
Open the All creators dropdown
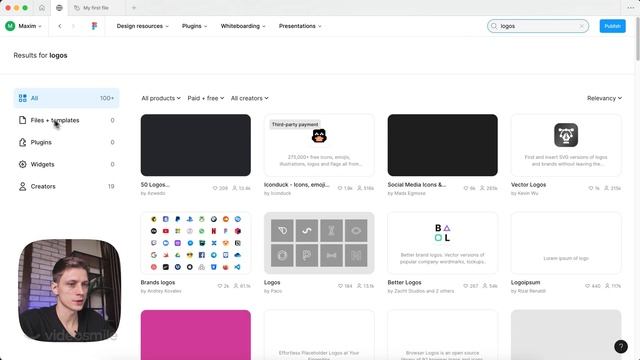pos(249,98)
